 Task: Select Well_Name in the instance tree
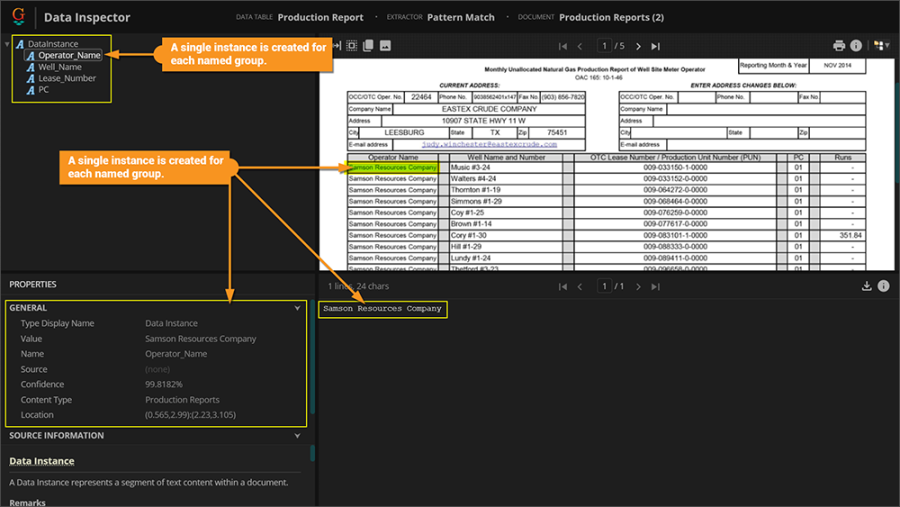click(60, 67)
